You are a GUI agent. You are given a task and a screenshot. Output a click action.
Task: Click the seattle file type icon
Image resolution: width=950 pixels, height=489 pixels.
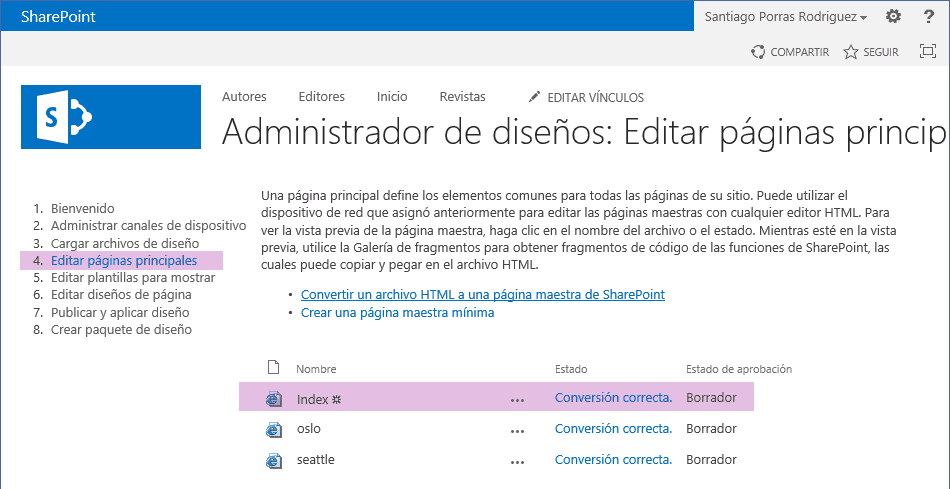click(274, 460)
